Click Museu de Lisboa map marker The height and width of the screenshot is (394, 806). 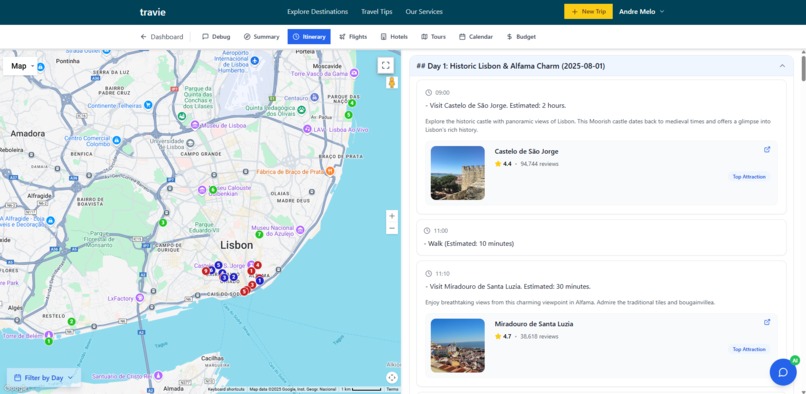[x=195, y=125]
